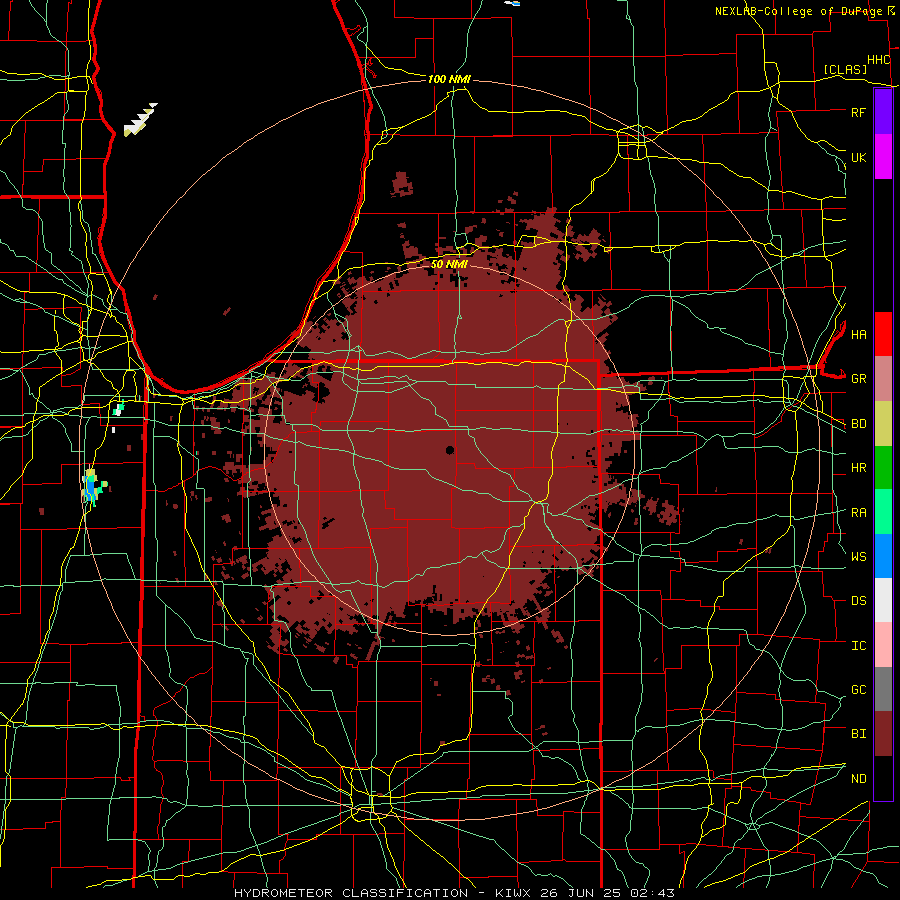Click the HA red legend swatch
The height and width of the screenshot is (900, 900).
point(883,334)
